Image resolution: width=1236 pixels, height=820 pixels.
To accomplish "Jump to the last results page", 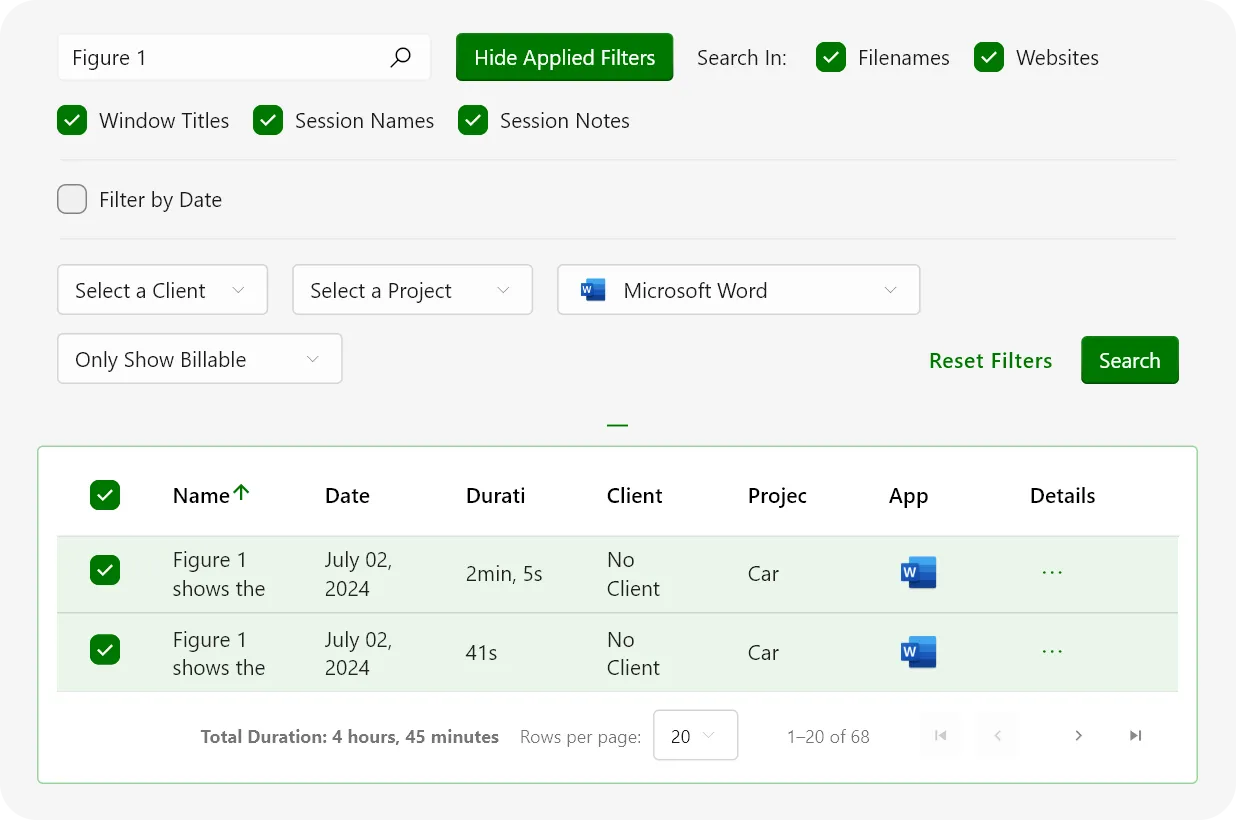I will coord(1135,736).
